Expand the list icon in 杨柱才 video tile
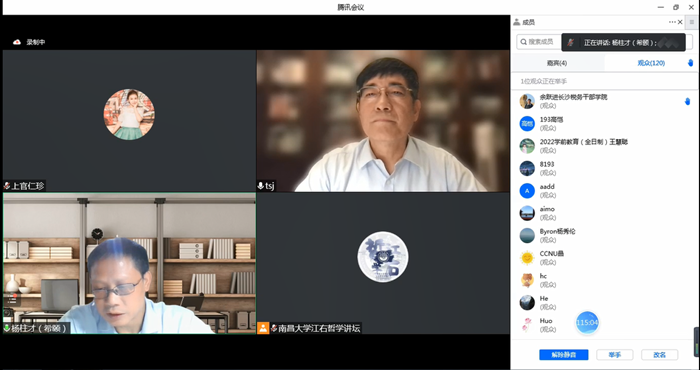The width and height of the screenshot is (700, 370). coord(12,300)
